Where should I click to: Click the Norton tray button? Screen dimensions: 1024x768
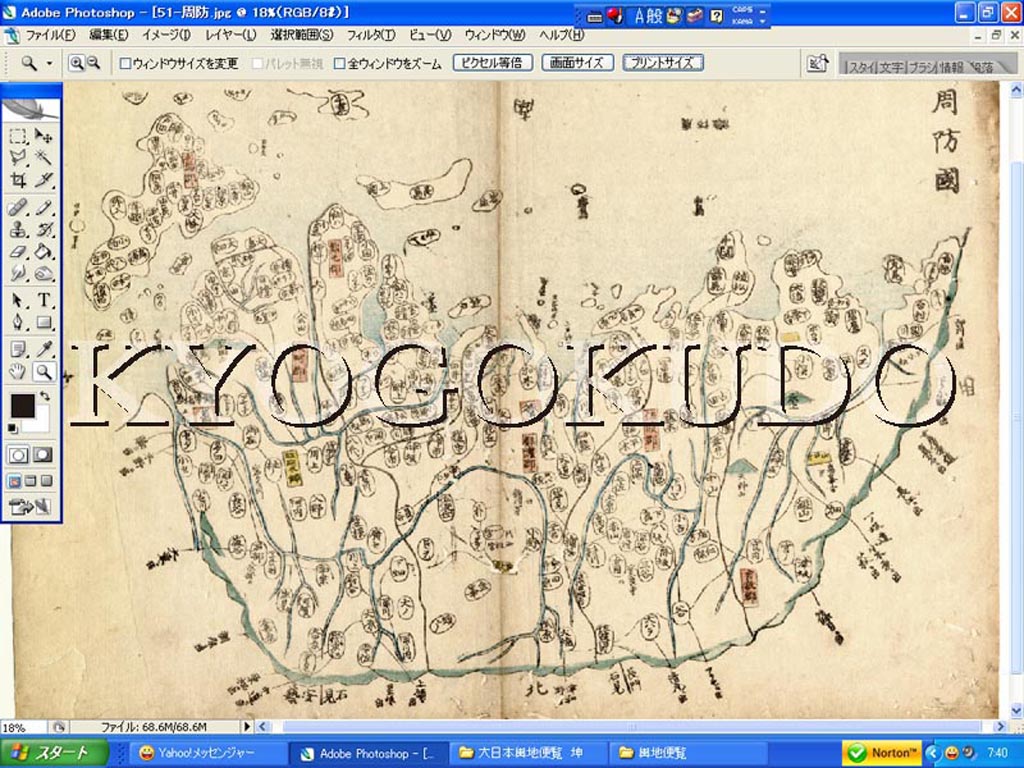(881, 753)
